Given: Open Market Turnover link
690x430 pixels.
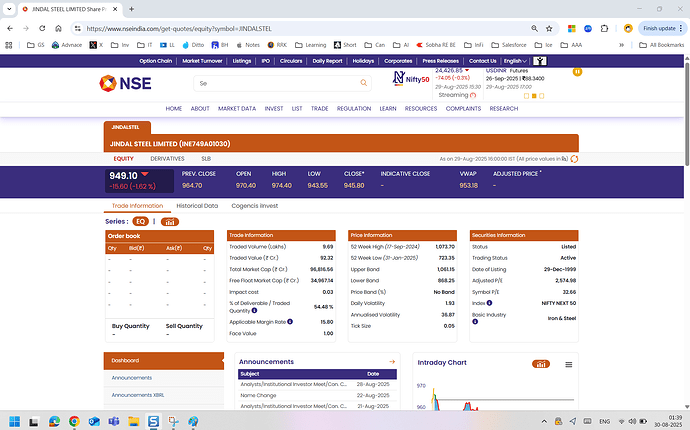Looking at the screenshot, I should coord(202,61).
